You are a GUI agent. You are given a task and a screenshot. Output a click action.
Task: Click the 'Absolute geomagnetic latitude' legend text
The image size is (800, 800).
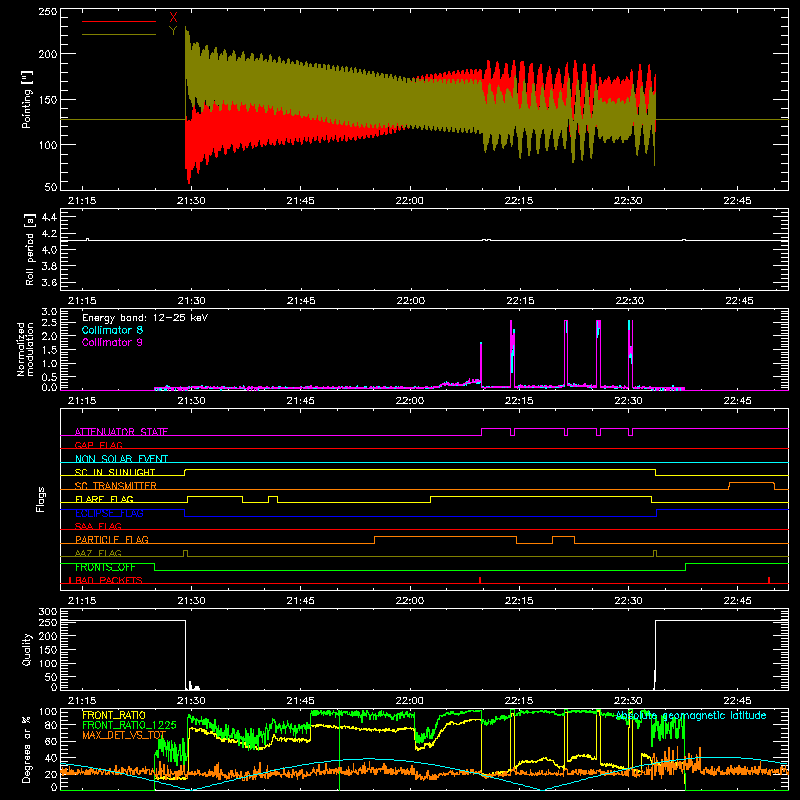click(x=691, y=715)
